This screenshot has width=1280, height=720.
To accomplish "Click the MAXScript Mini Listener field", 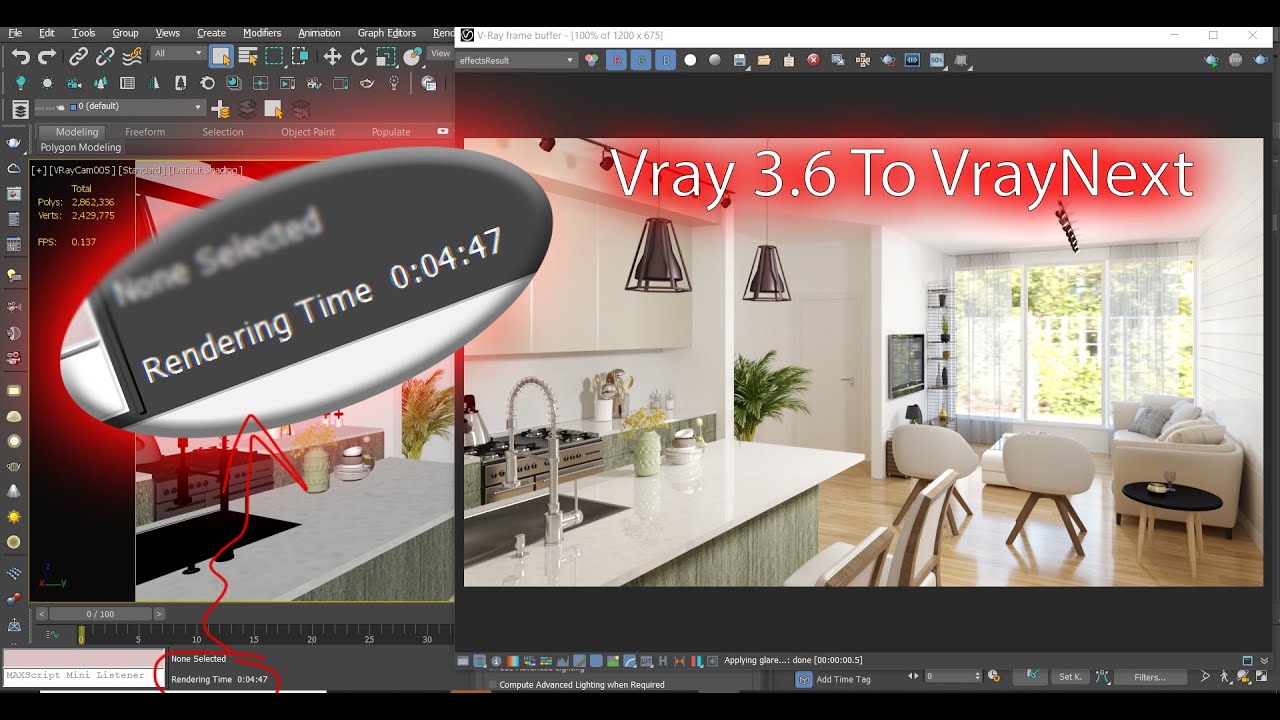I will pos(83,676).
